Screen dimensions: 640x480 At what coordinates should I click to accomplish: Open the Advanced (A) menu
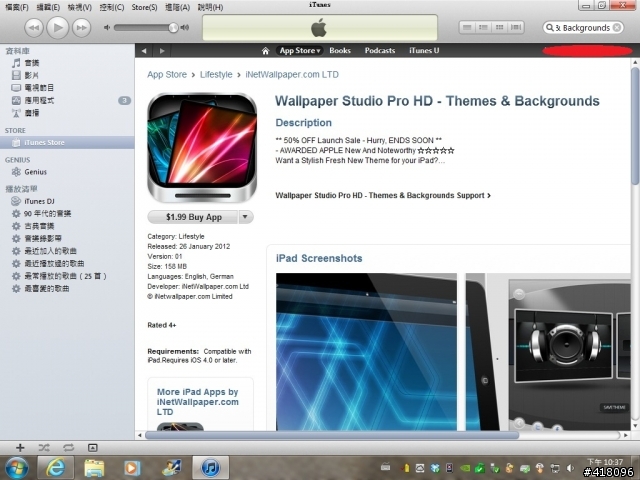coord(177,7)
